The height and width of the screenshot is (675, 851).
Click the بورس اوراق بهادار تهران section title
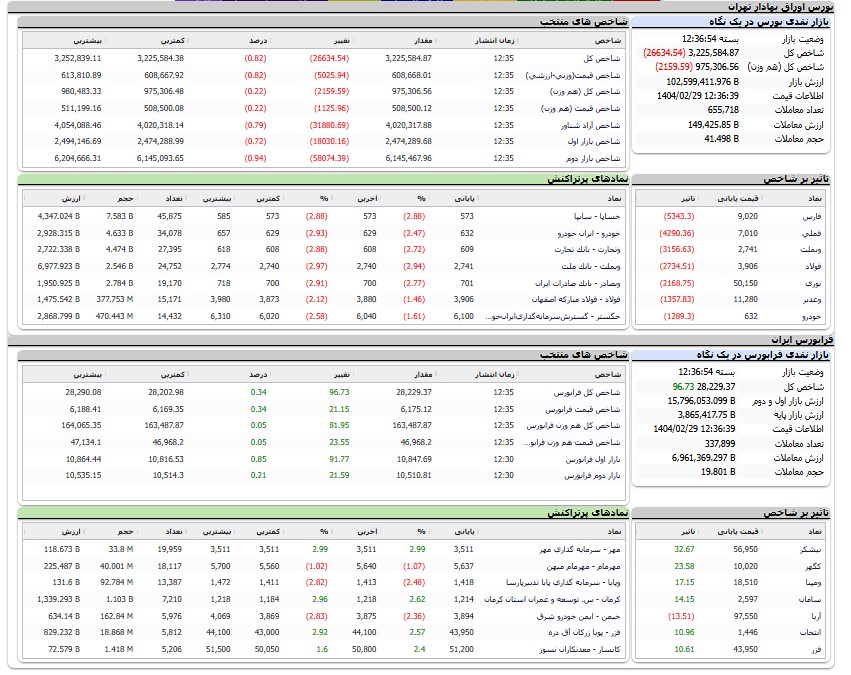coord(780,7)
